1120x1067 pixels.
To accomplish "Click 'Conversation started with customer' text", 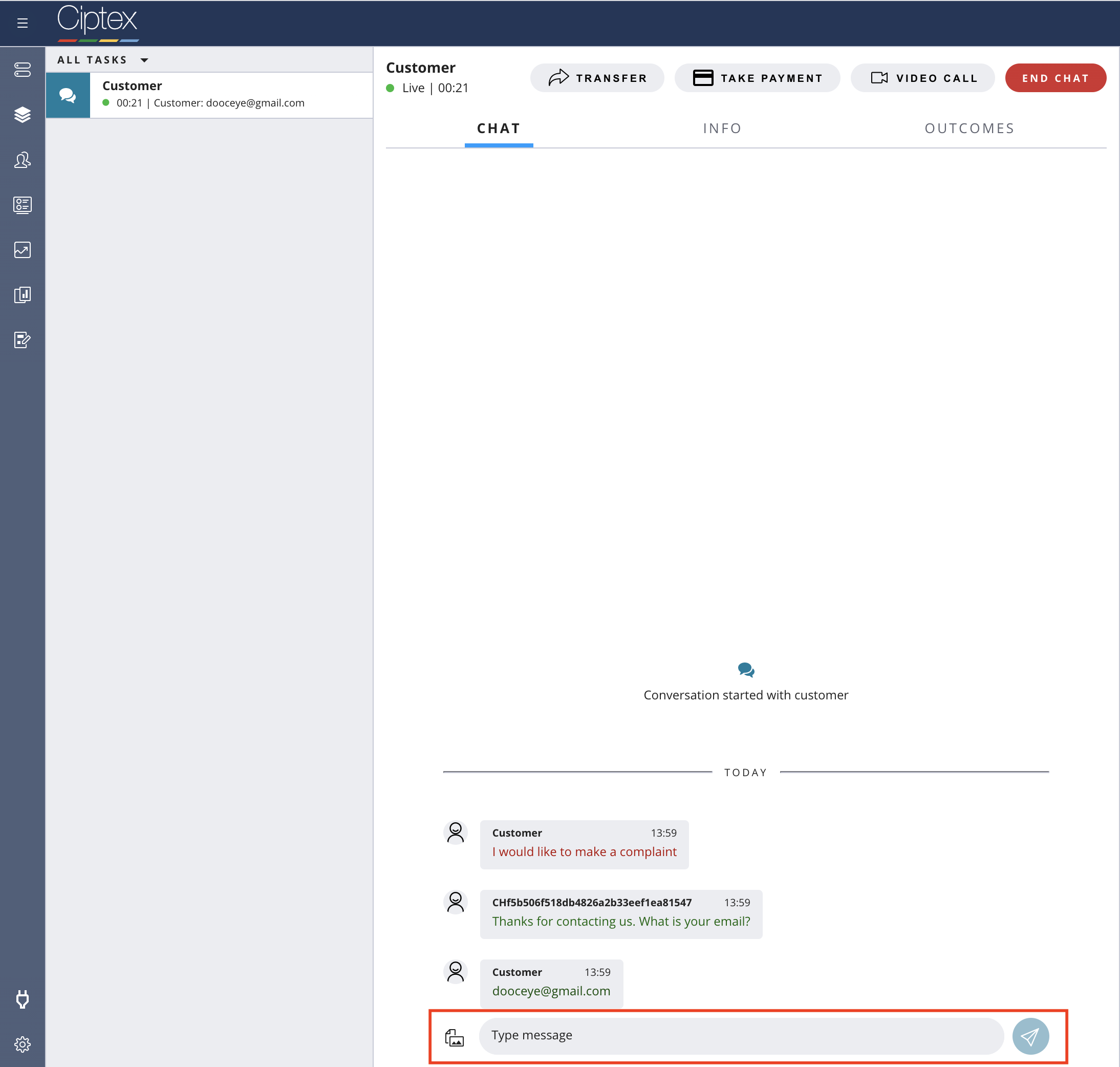I will coord(746,695).
